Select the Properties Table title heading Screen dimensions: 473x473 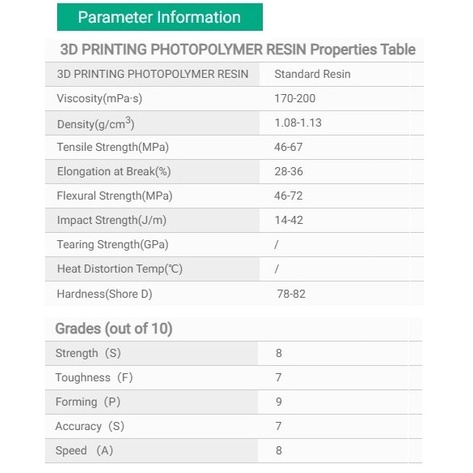(x=238, y=49)
